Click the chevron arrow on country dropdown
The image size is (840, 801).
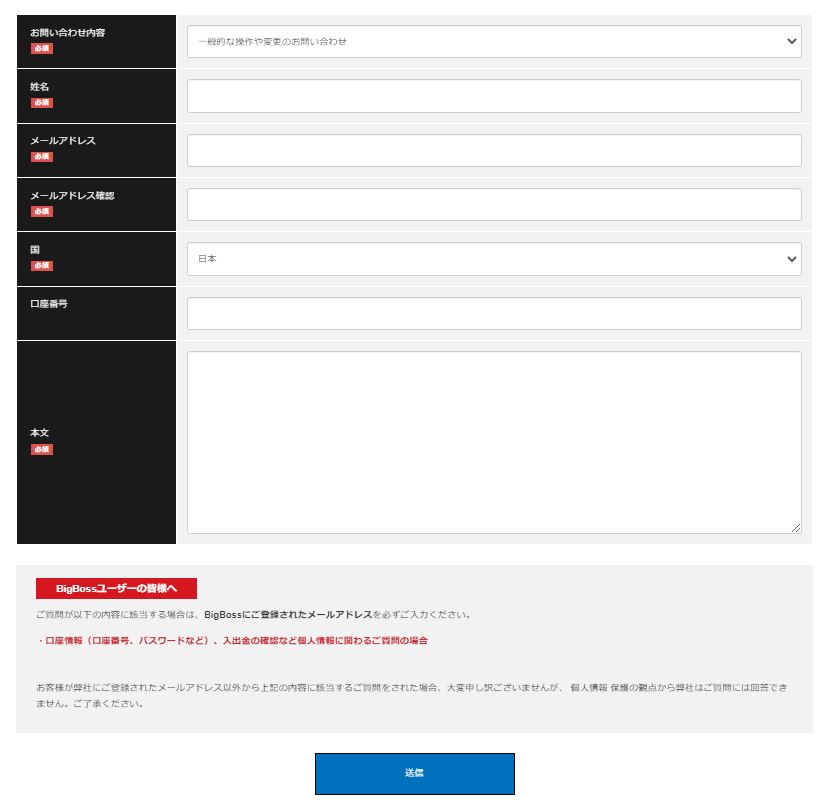point(790,259)
